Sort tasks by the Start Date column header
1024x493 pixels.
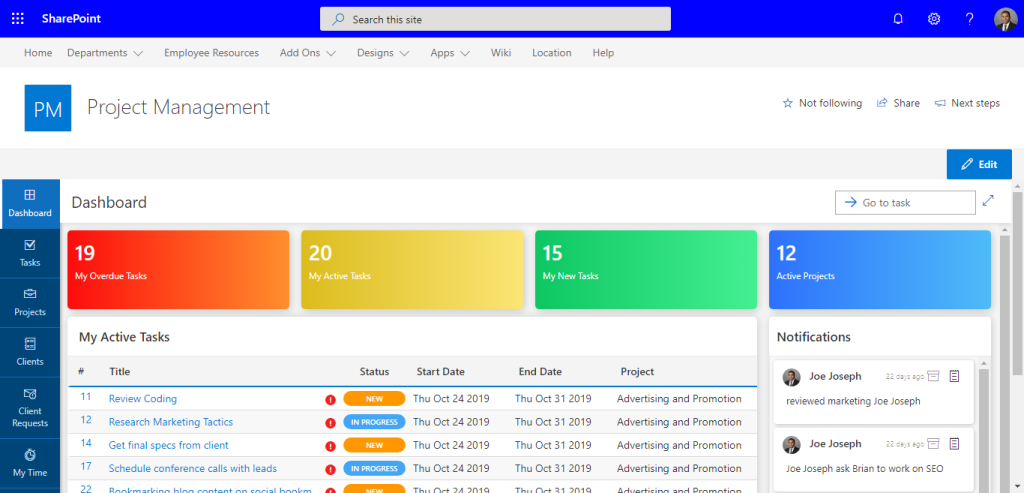point(441,372)
